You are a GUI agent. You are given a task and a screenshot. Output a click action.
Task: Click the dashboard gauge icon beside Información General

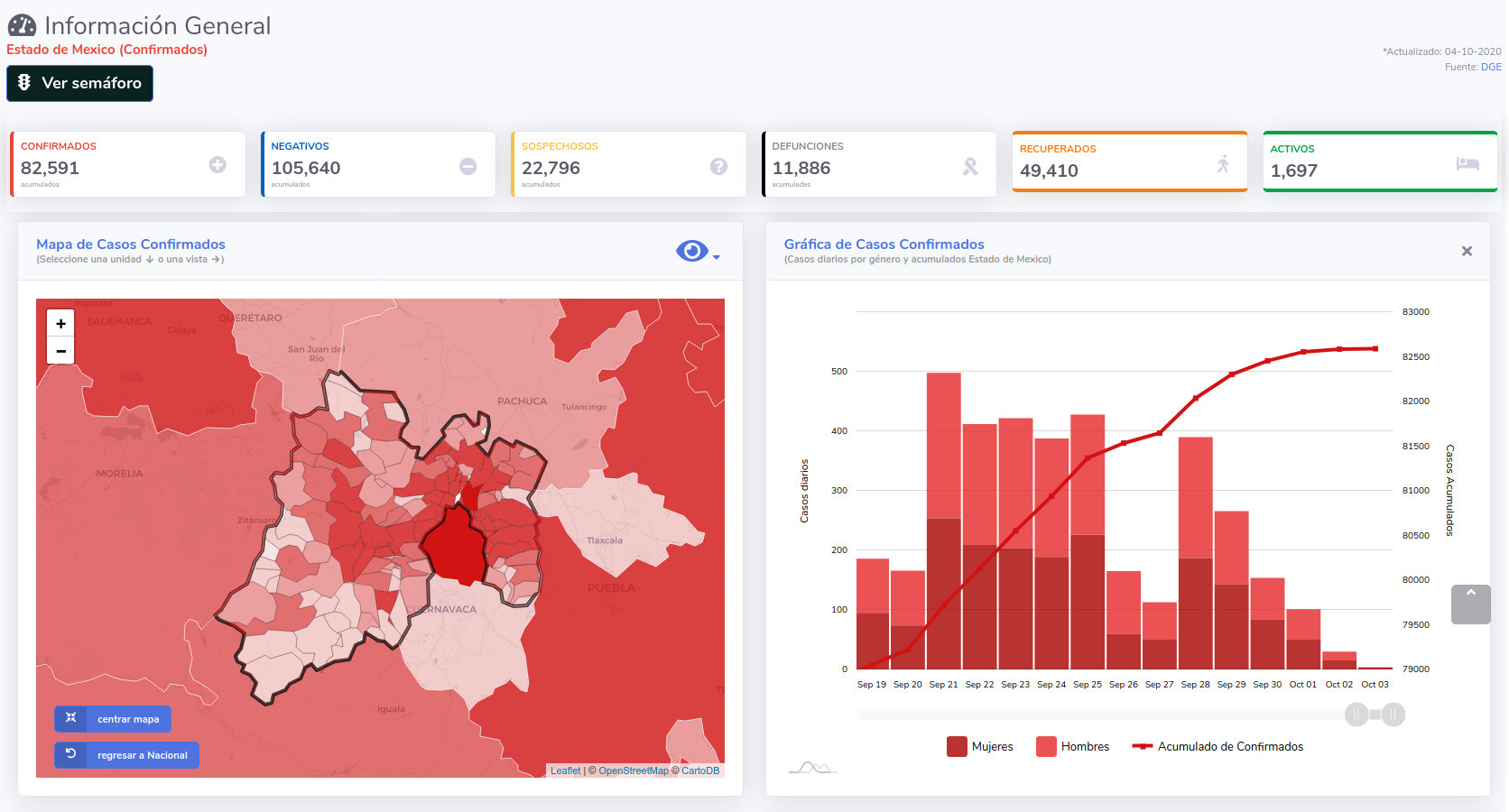22,25
